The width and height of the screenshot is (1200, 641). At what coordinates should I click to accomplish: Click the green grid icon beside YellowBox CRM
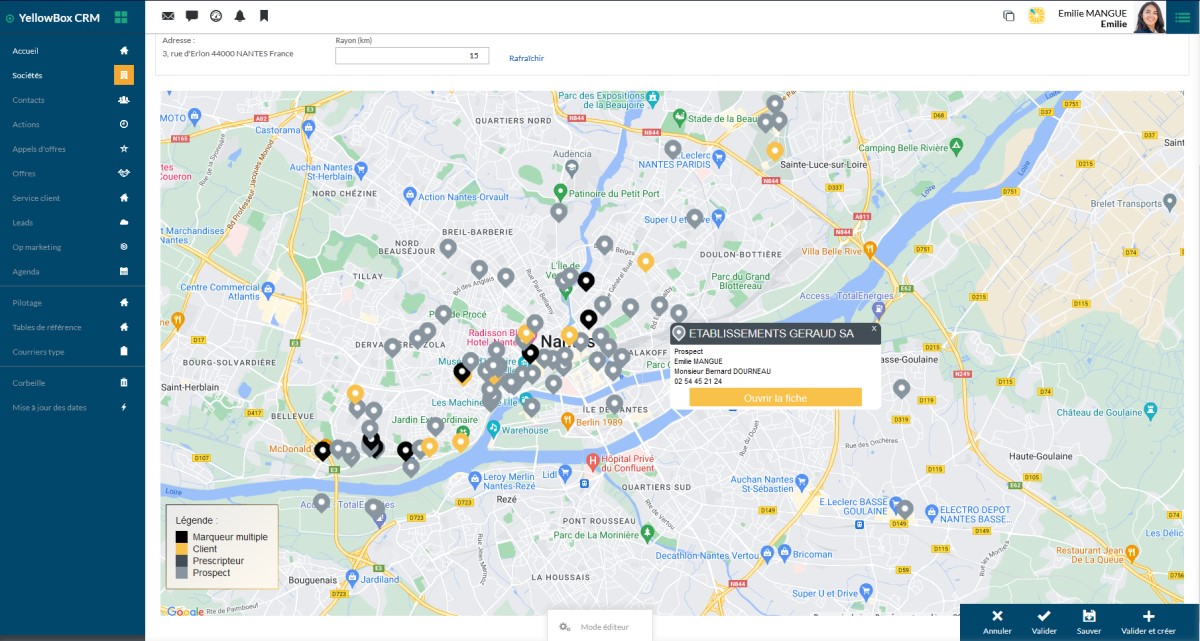[121, 17]
